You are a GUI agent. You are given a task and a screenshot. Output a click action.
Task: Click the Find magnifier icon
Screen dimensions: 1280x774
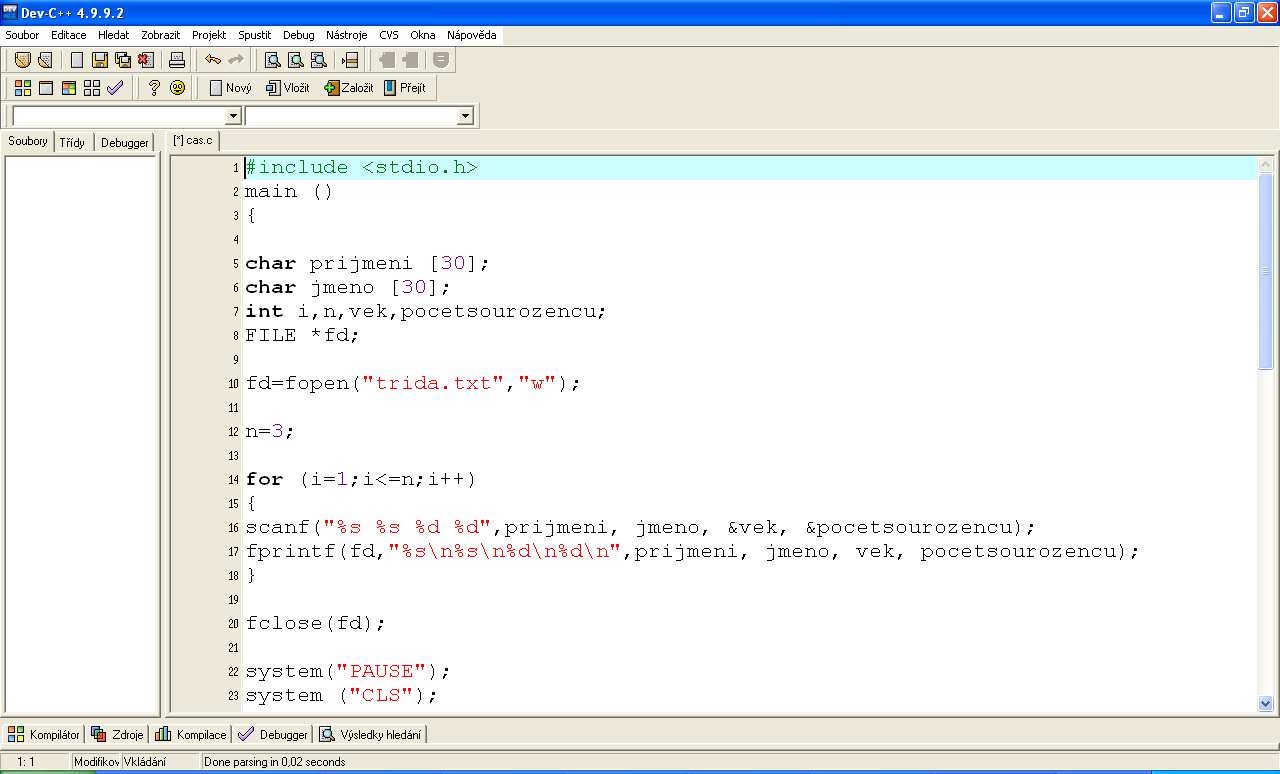(272, 60)
